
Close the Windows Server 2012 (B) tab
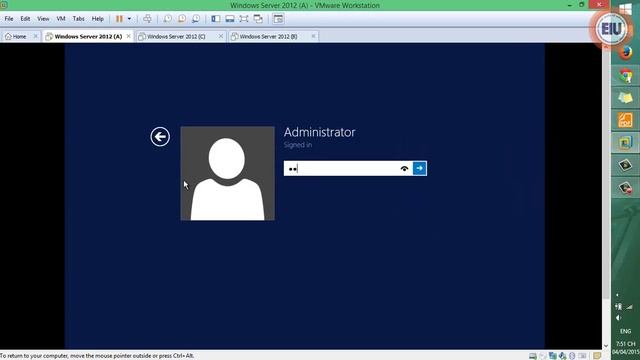click(x=313, y=36)
